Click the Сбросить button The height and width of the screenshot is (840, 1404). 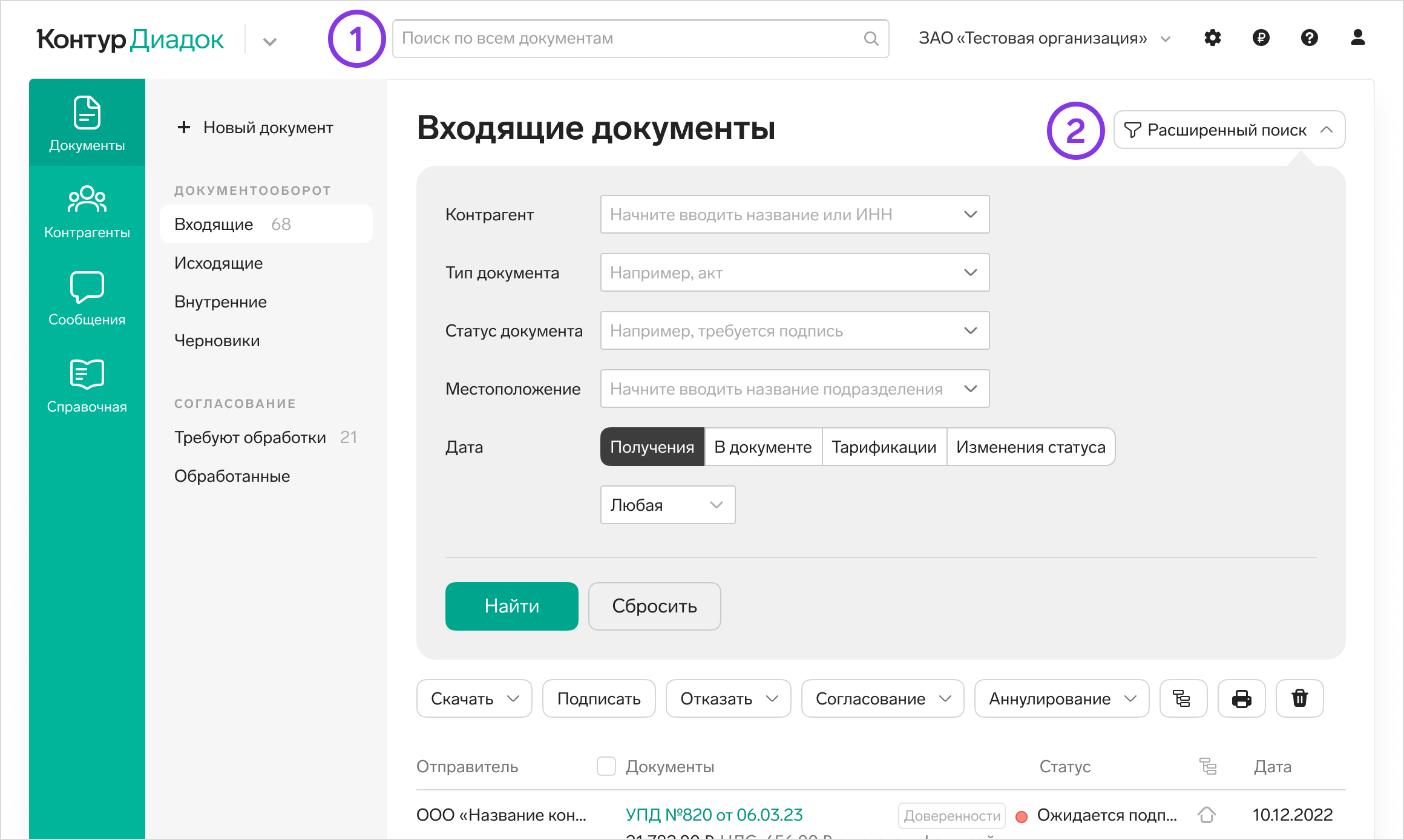654,606
